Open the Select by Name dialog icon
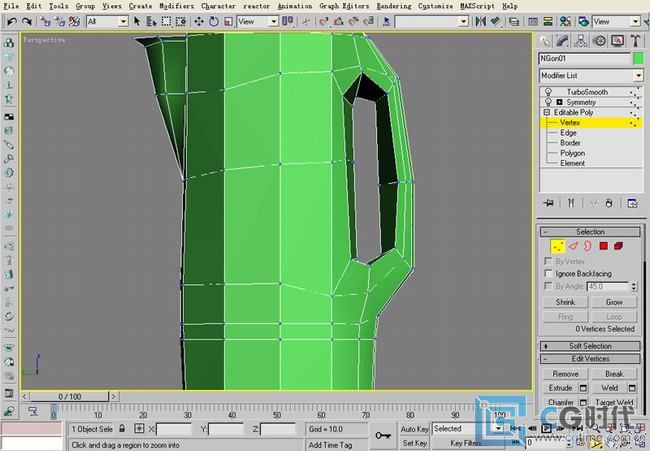This screenshot has width=650, height=451. pyautogui.click(x=151, y=21)
